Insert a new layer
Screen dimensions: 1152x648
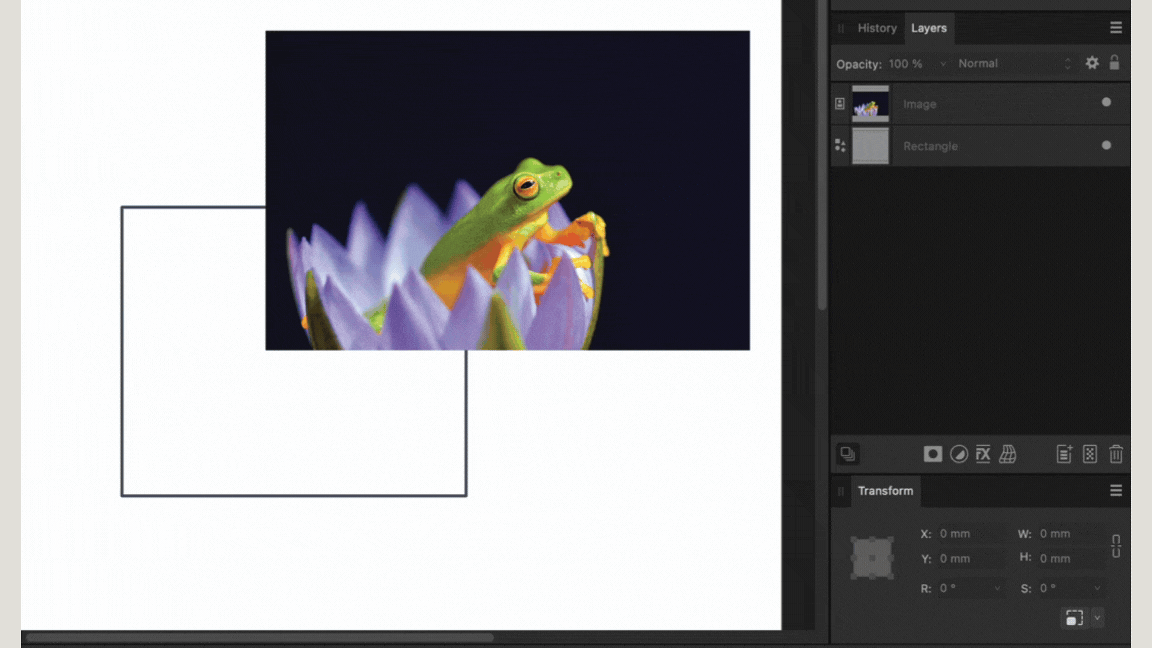(x=1065, y=453)
